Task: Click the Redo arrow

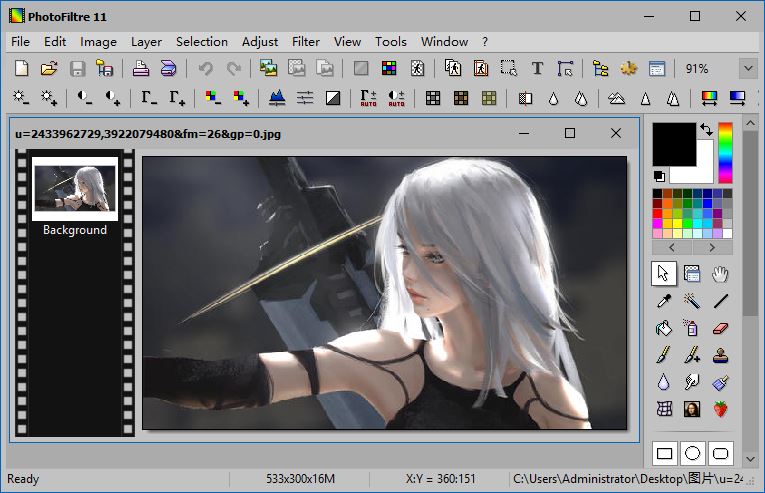Action: pos(234,68)
